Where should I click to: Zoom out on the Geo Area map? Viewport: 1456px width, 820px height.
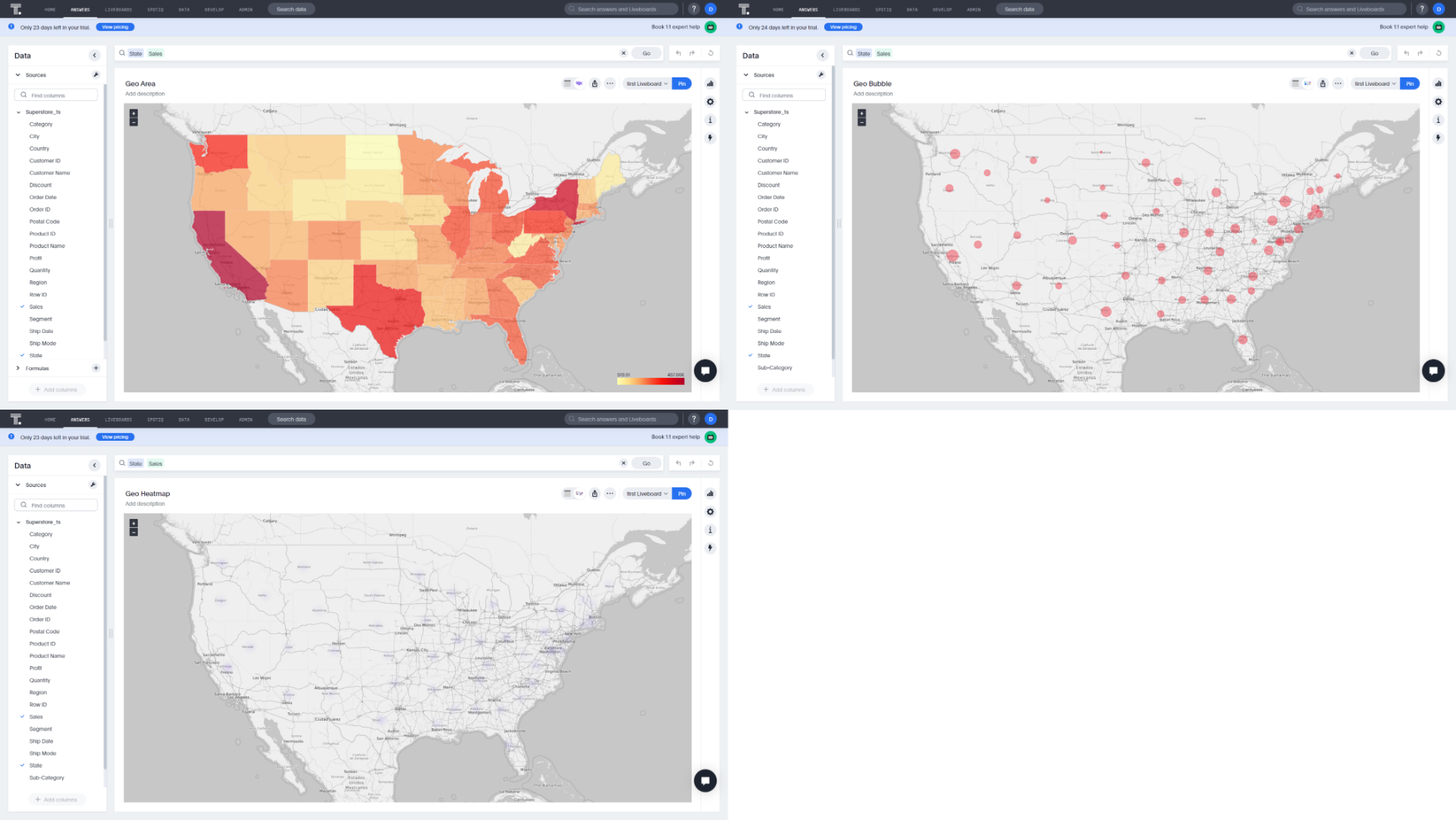tap(133, 122)
